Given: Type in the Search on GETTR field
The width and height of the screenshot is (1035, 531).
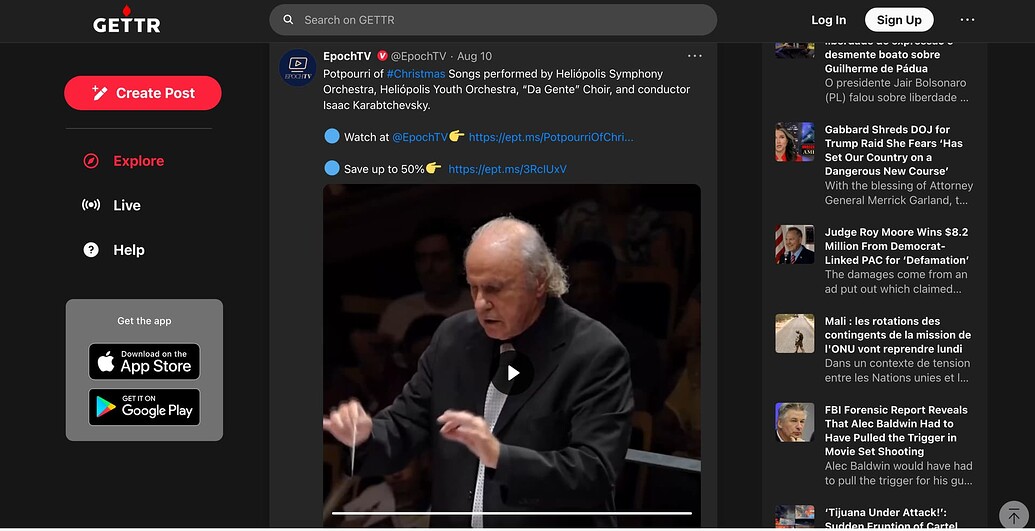Looking at the screenshot, I should click(500, 20).
